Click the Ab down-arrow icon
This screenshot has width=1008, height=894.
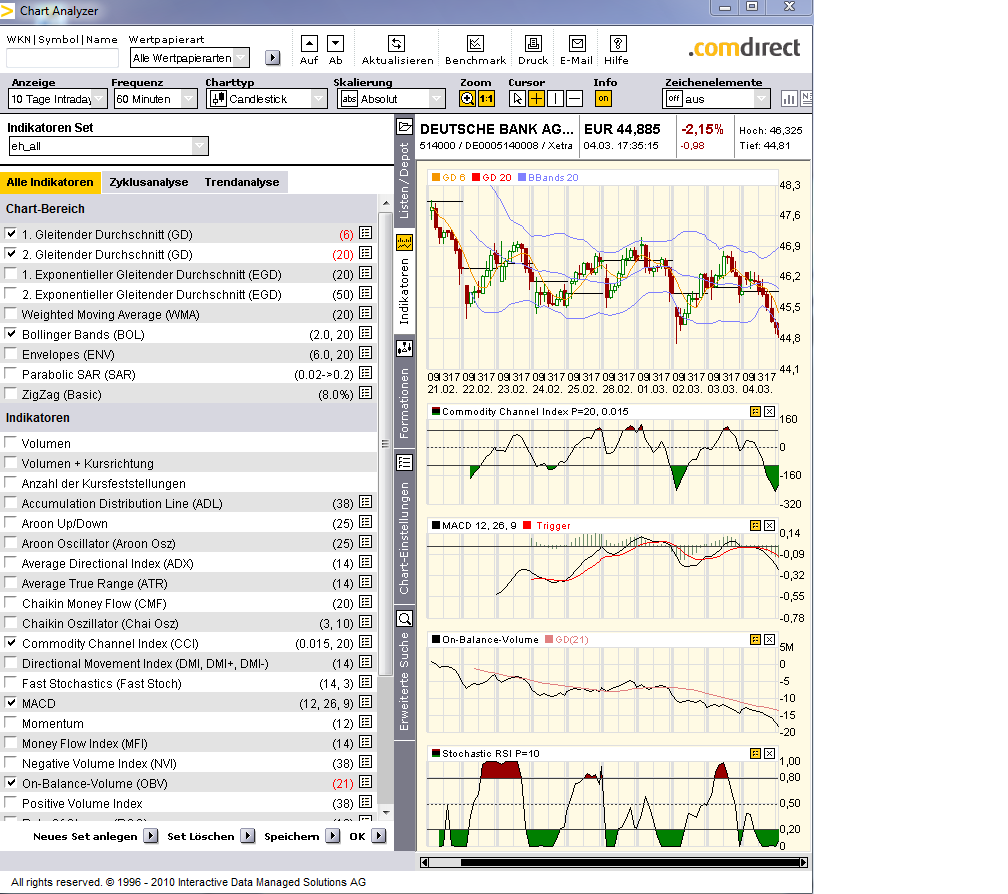[x=336, y=44]
